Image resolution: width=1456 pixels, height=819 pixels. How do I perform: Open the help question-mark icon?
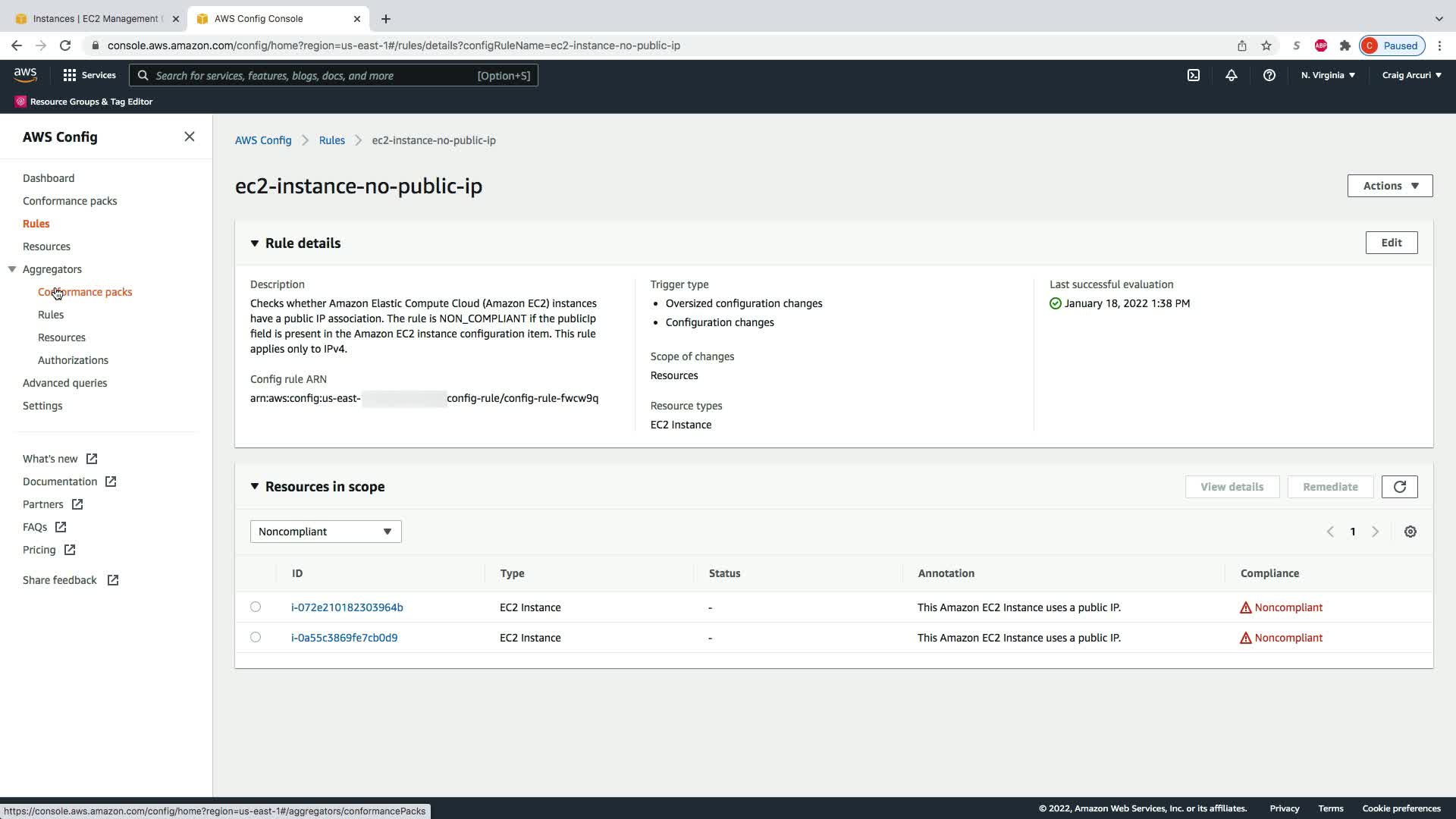(x=1269, y=75)
